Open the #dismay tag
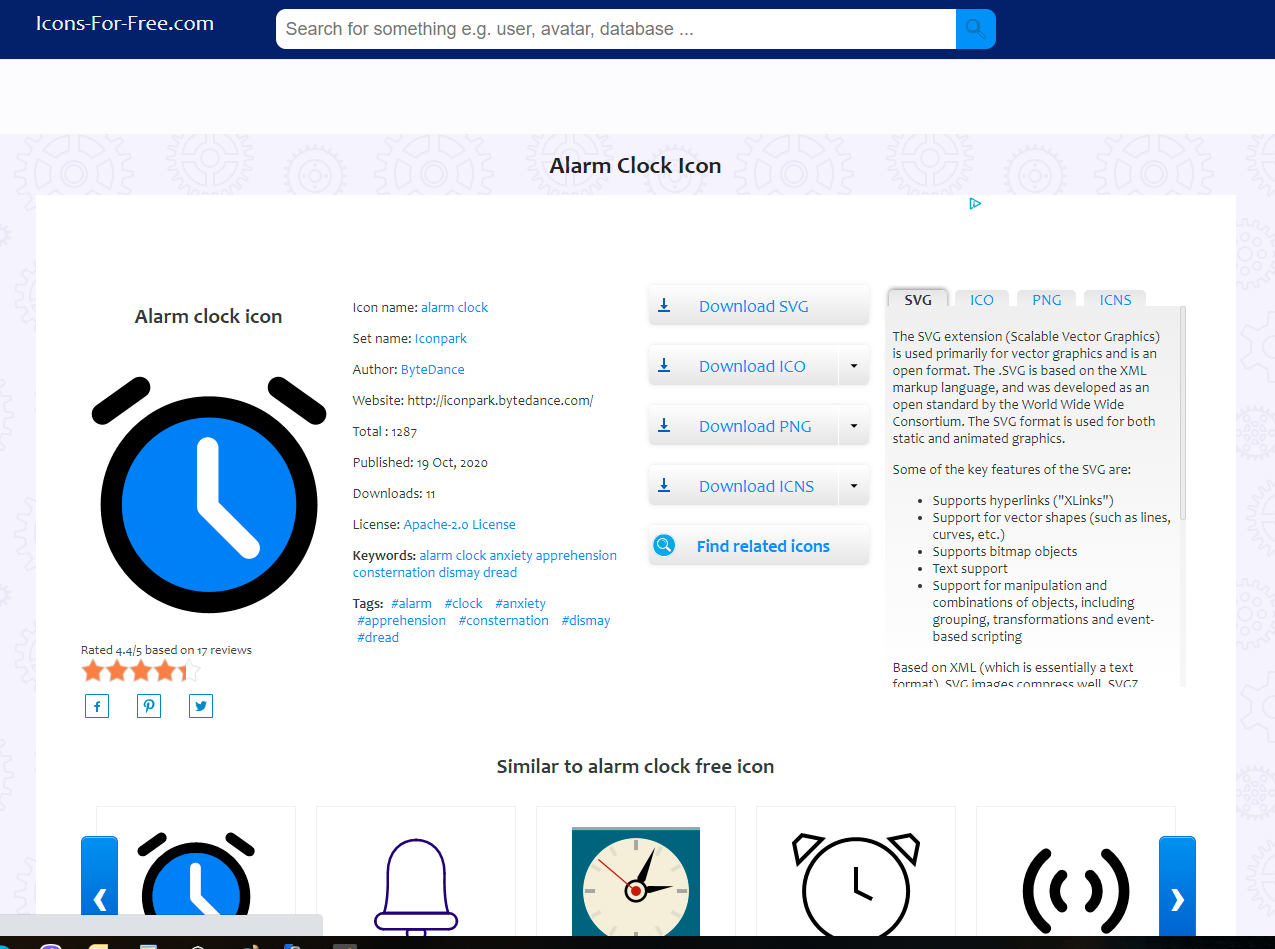 [586, 620]
